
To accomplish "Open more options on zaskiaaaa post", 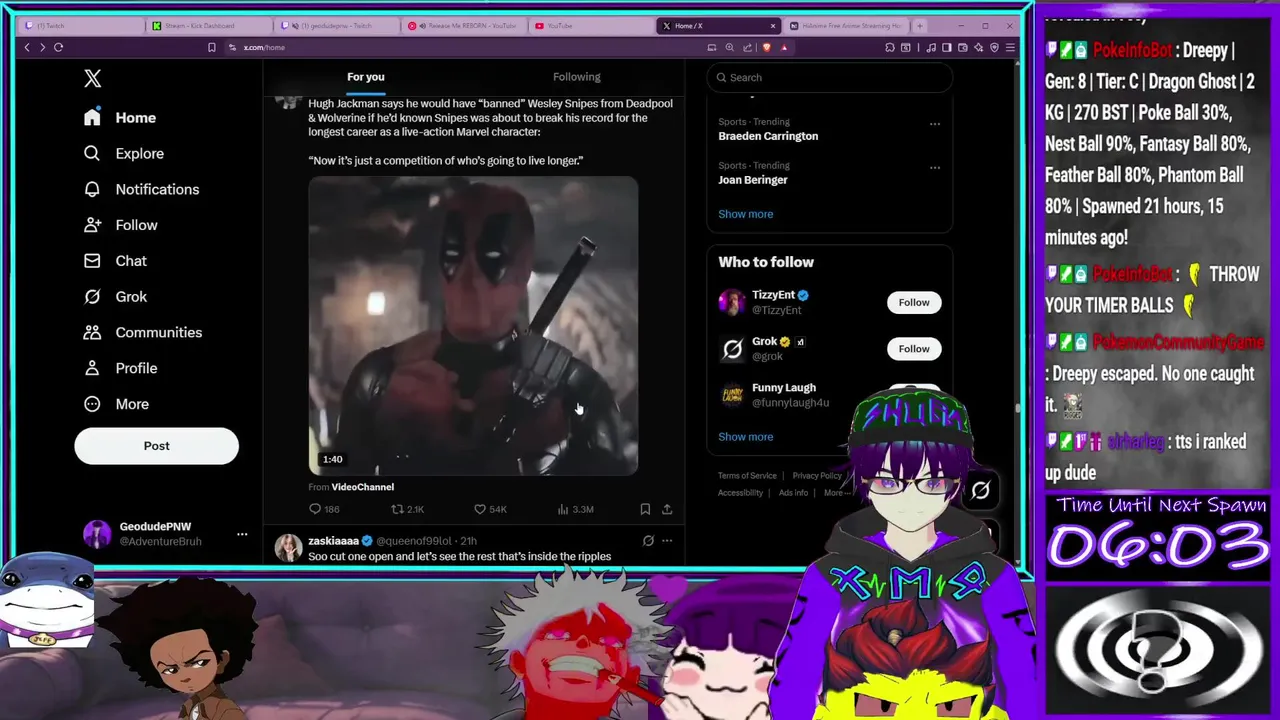I will (x=667, y=541).
